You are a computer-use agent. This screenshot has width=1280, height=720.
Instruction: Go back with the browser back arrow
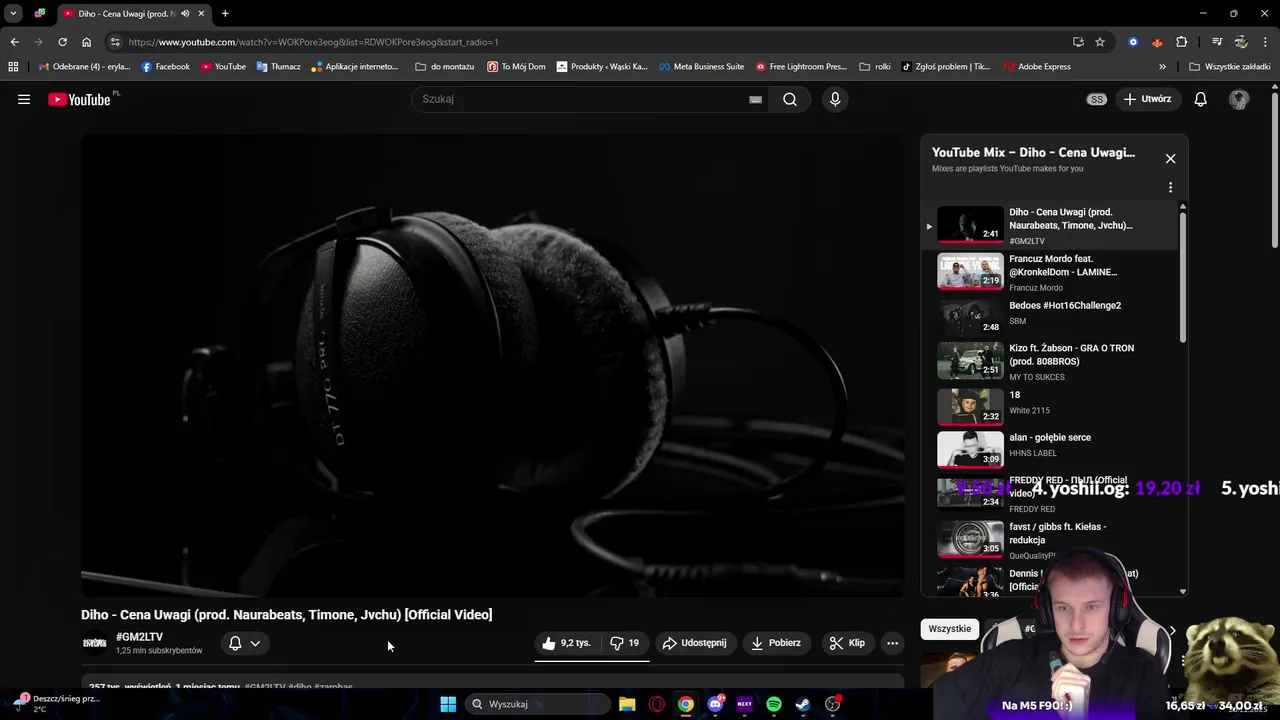[14, 42]
